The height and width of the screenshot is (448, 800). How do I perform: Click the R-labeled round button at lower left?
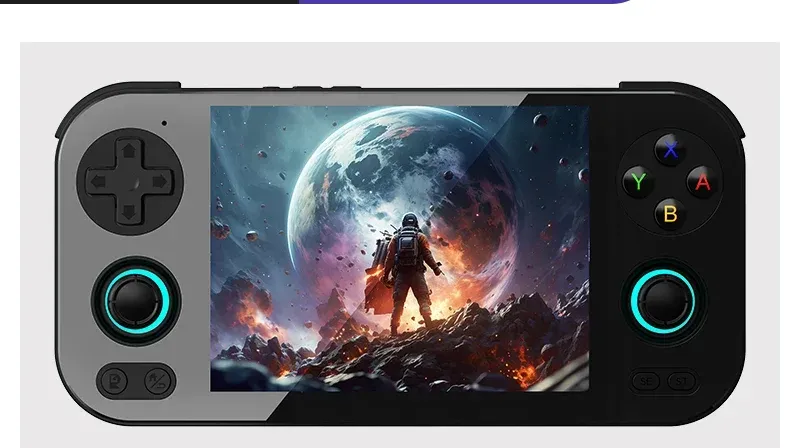point(115,381)
